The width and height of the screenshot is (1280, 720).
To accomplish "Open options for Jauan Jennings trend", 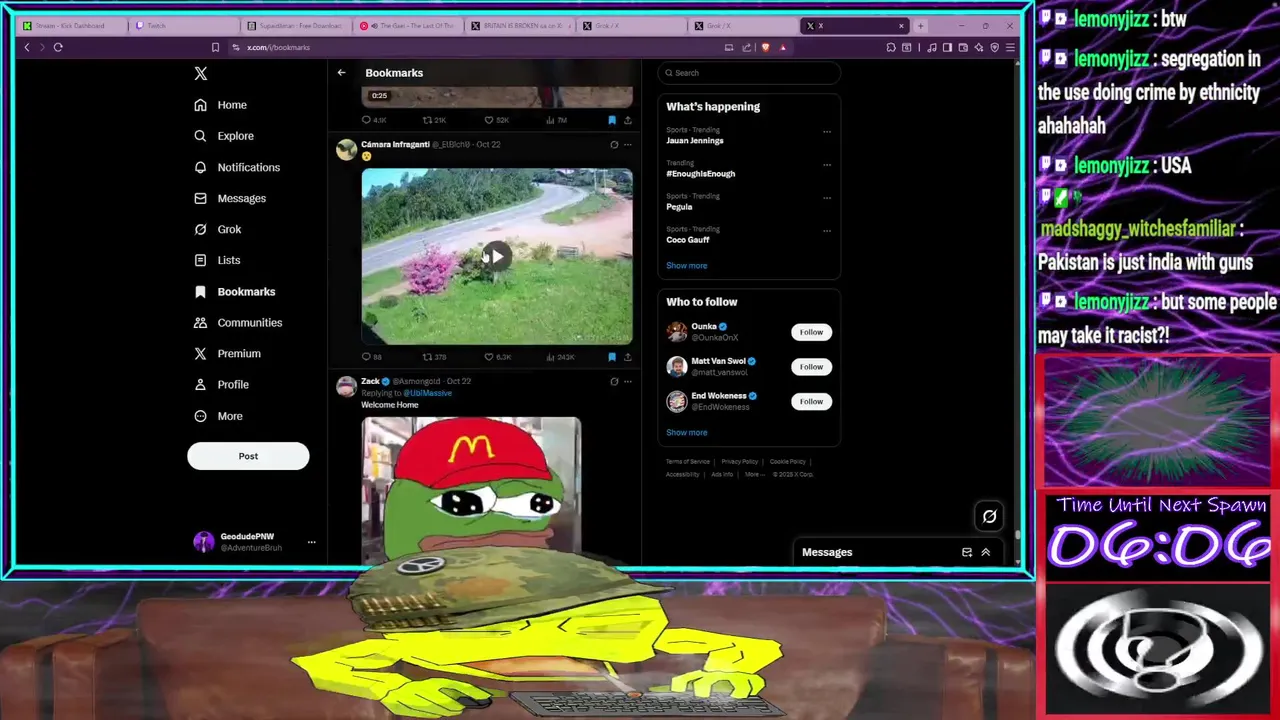I will [827, 131].
